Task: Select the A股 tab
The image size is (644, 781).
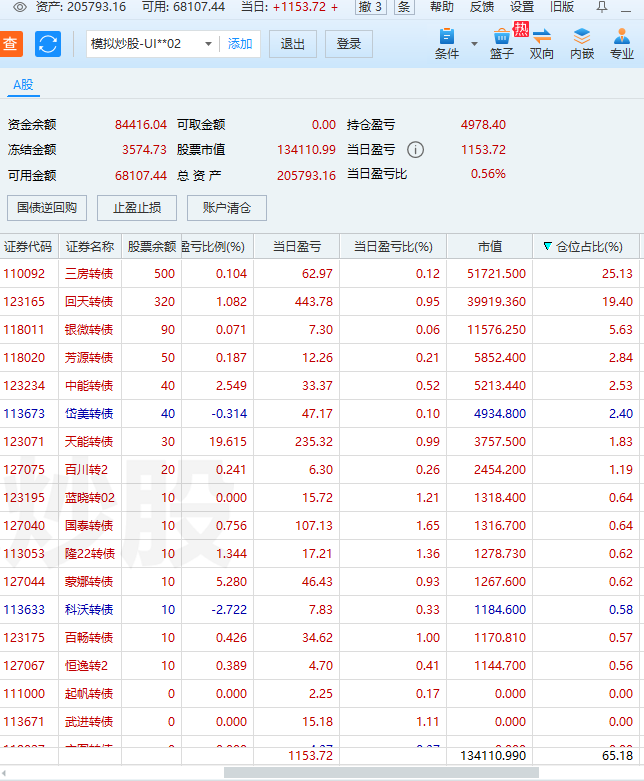Action: (23, 85)
